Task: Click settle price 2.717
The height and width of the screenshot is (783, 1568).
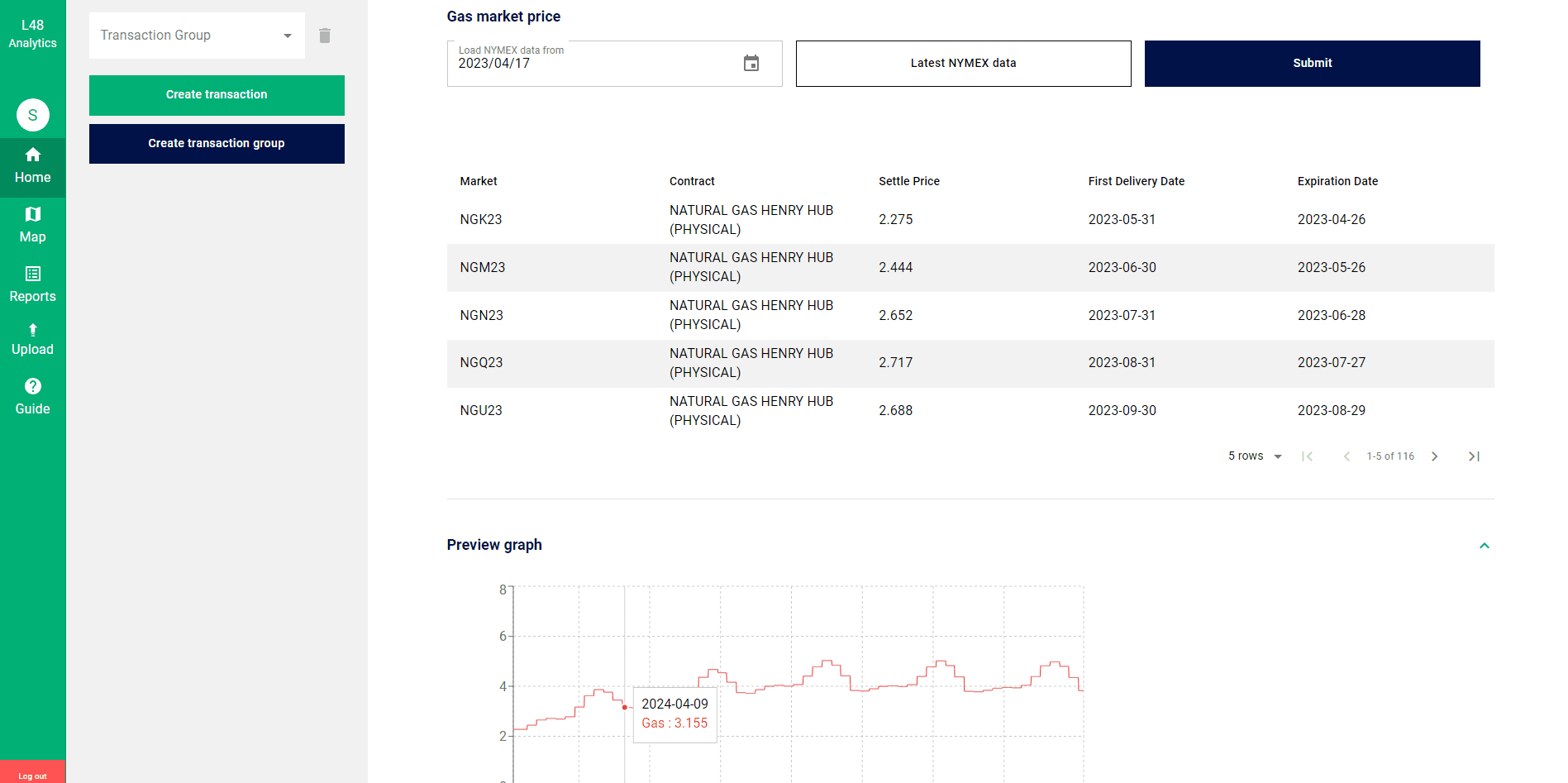Action: (x=896, y=363)
